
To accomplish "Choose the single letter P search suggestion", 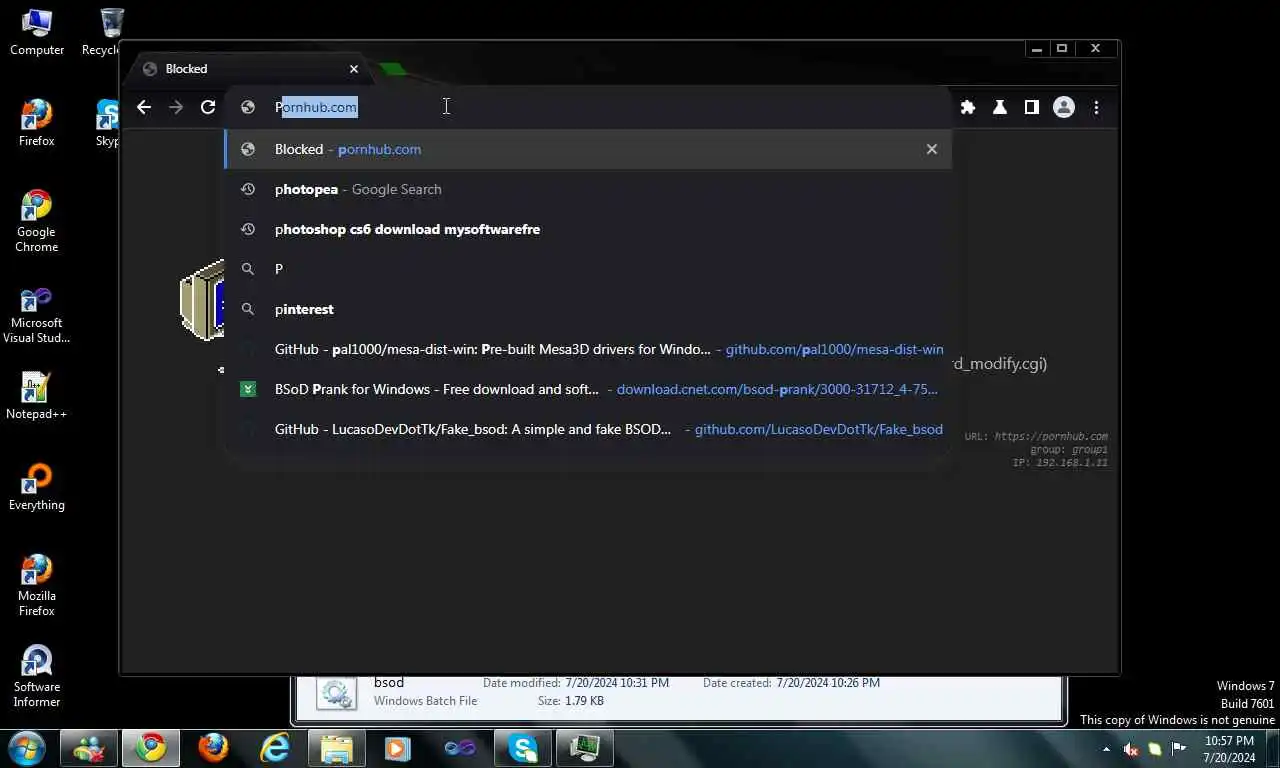I will (x=588, y=269).
